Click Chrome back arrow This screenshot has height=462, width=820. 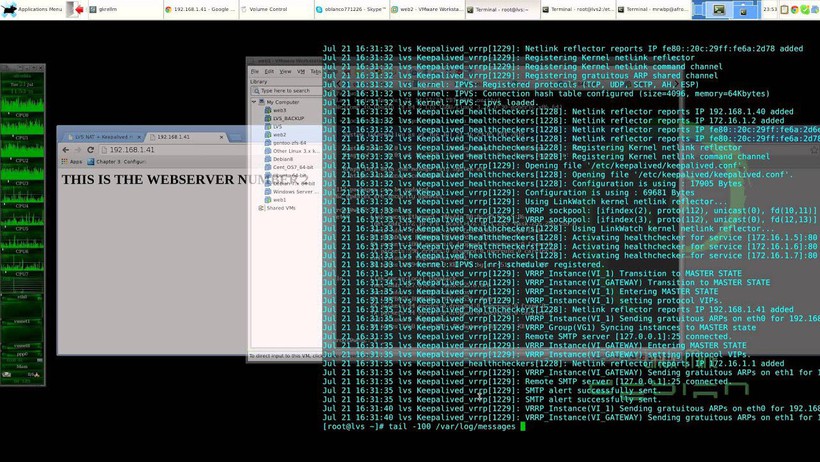click(66, 150)
